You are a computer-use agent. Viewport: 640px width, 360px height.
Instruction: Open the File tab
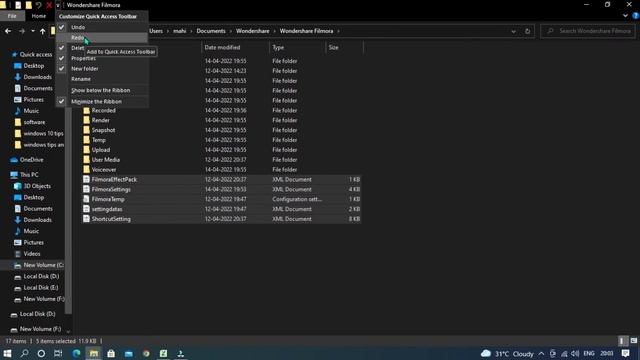pos(12,16)
